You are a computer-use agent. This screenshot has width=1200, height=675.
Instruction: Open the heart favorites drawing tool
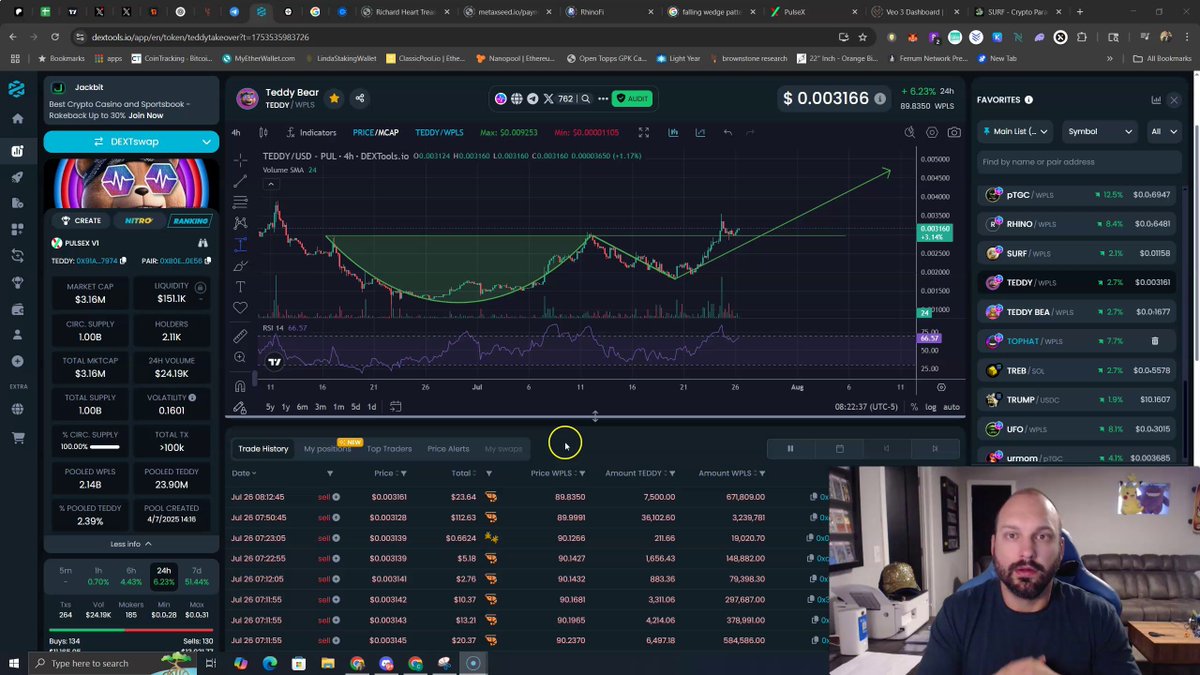point(240,308)
